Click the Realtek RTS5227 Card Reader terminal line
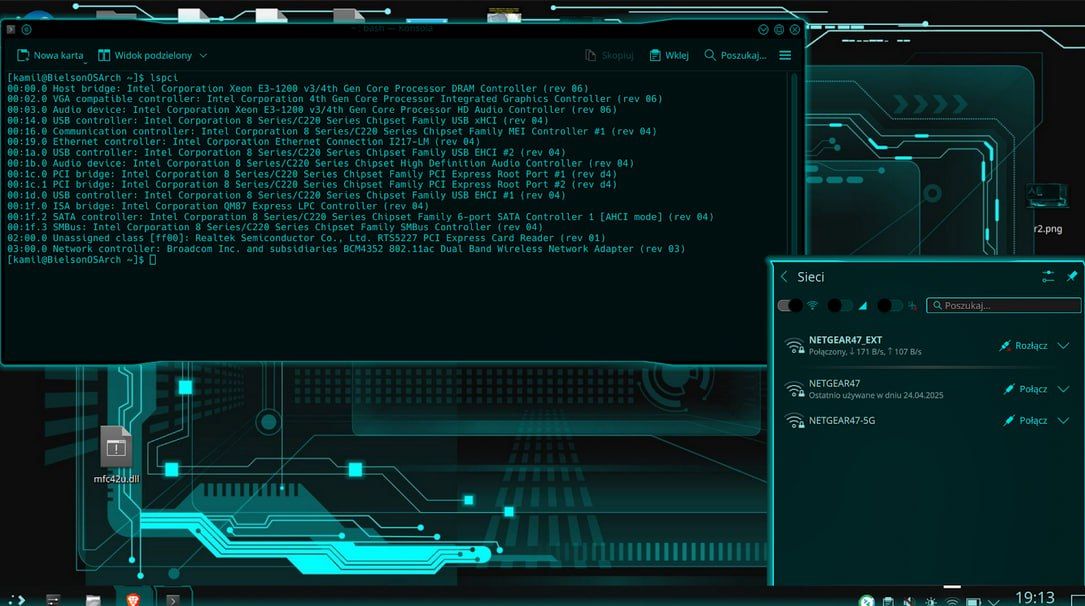 306,238
